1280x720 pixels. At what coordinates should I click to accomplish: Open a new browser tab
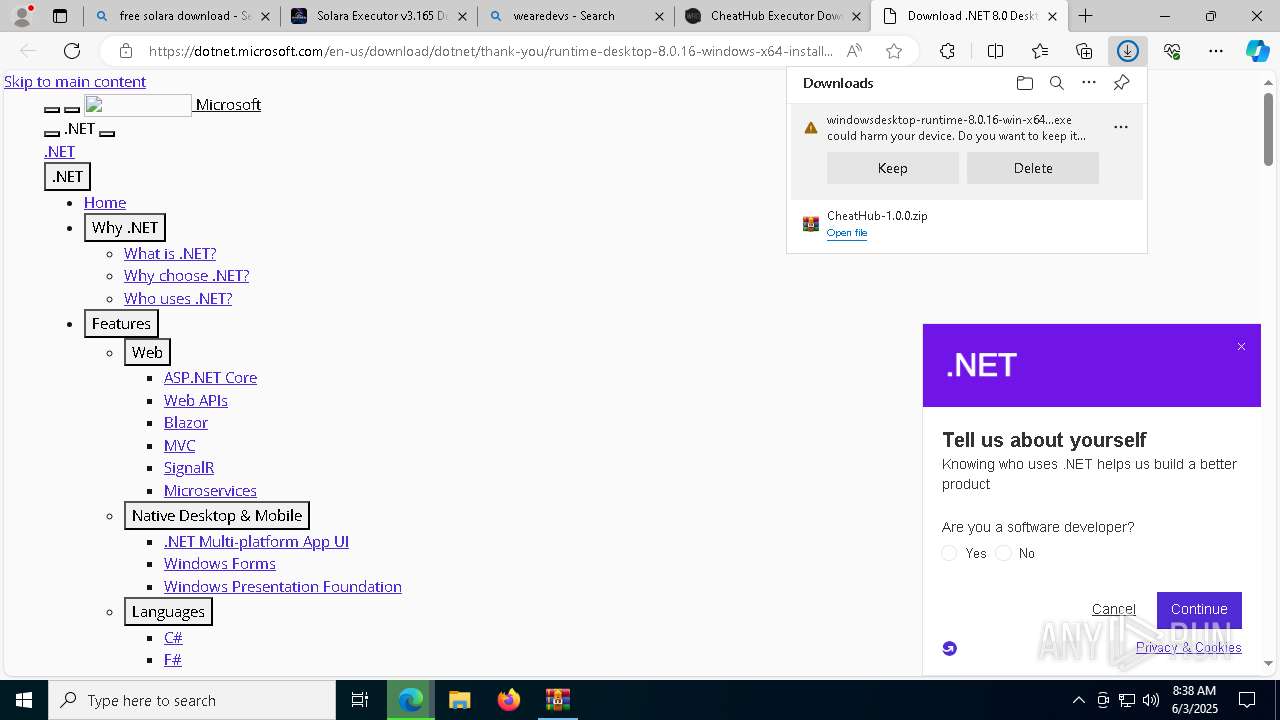pos(1085,16)
